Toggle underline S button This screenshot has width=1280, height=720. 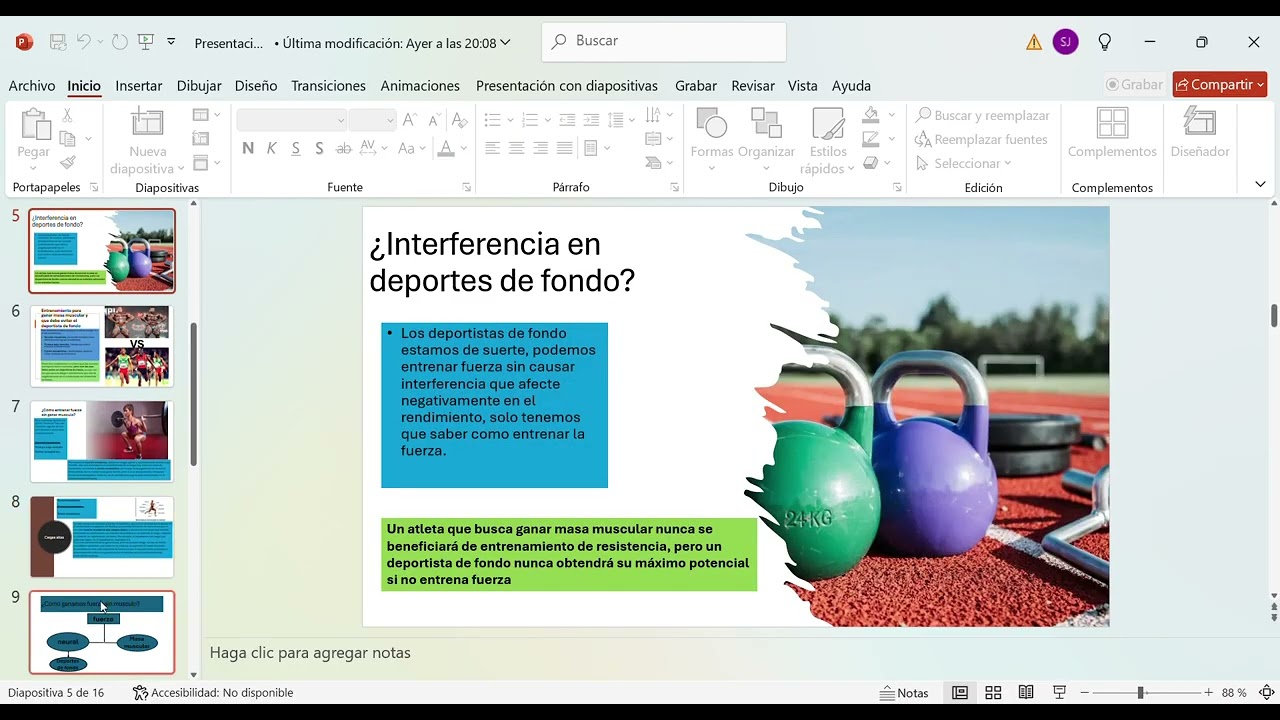(x=296, y=148)
